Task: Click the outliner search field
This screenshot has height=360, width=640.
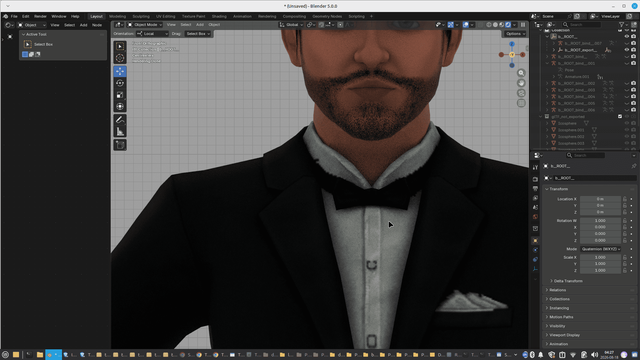Action: pos(582,25)
